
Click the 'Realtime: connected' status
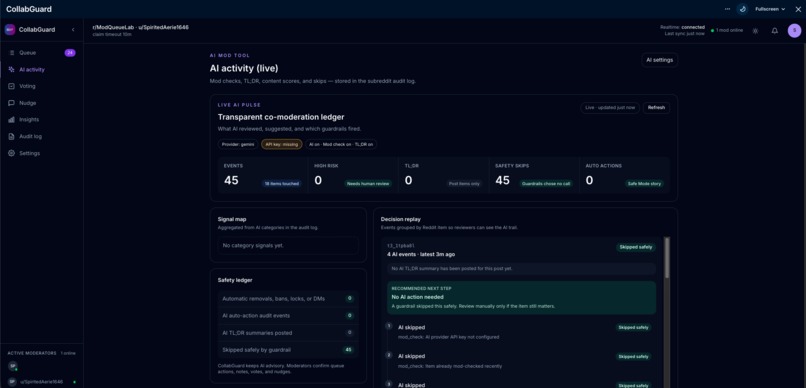(682, 27)
